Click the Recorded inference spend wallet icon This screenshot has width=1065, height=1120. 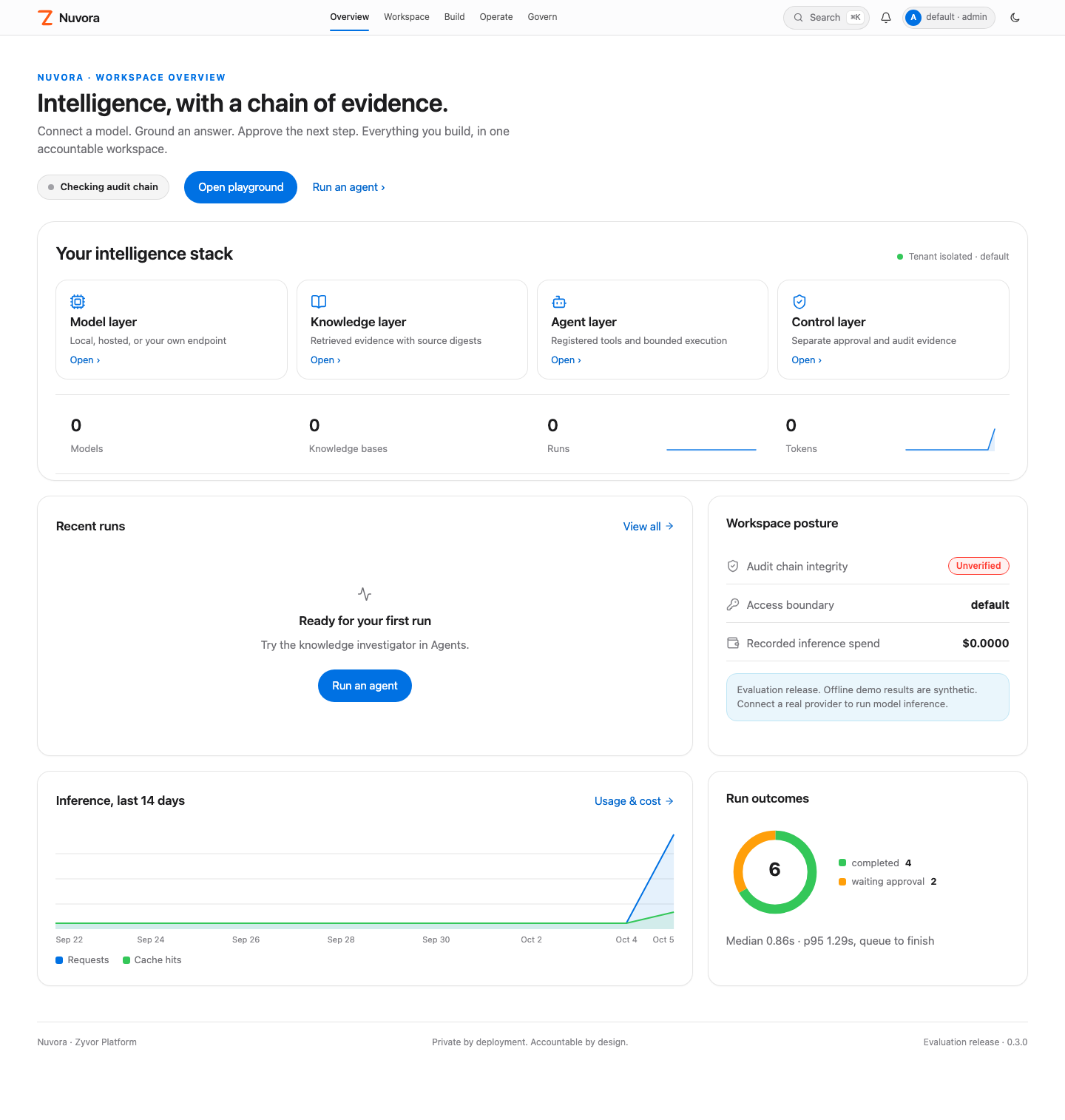(733, 643)
